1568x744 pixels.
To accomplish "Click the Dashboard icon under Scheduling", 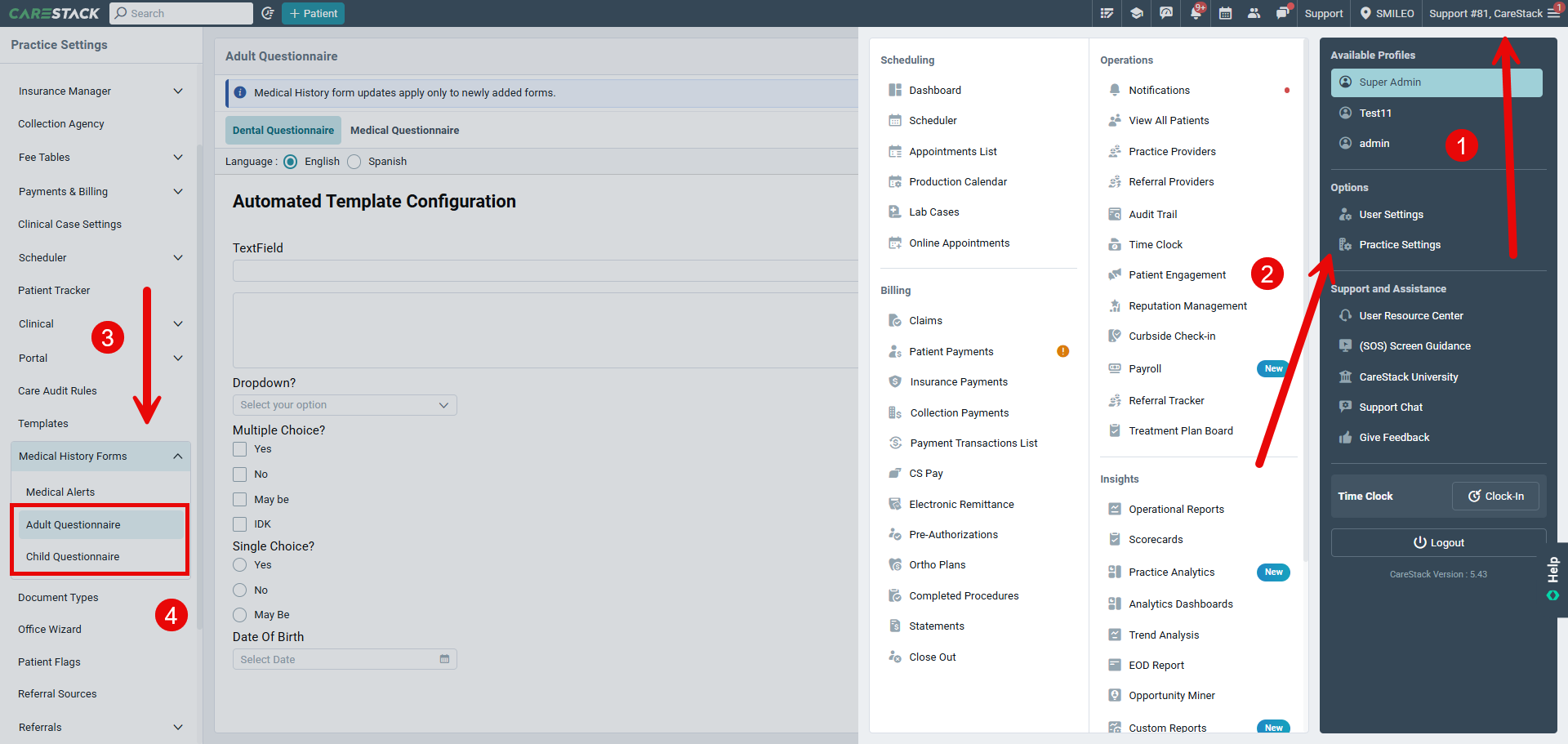I will [895, 90].
